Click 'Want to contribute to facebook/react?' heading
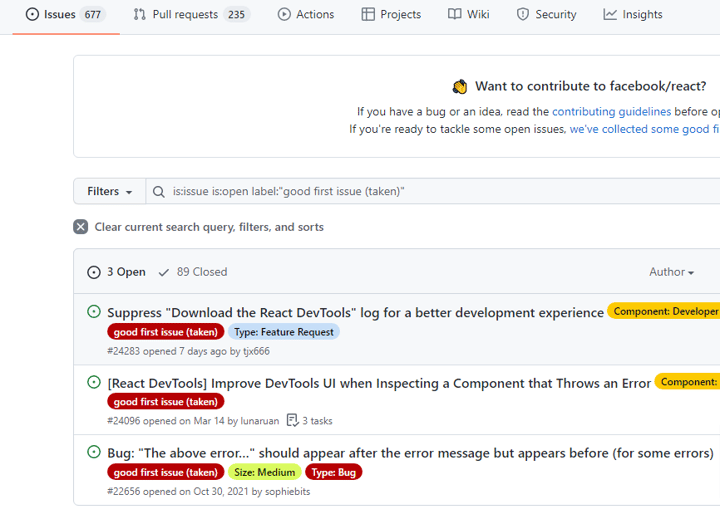This screenshot has width=720, height=514. click(x=591, y=86)
